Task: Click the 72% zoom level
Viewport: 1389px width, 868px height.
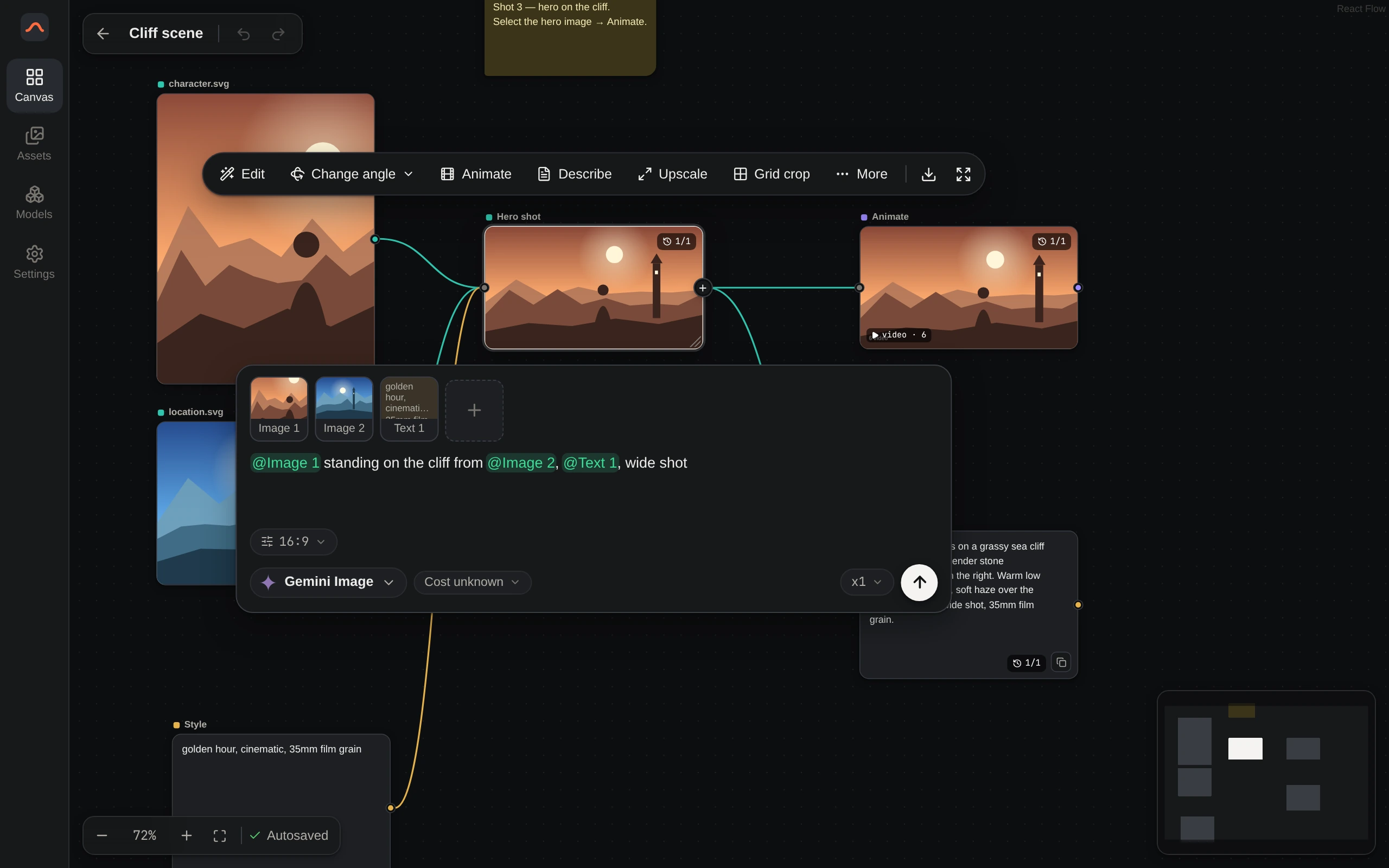Action: (x=145, y=836)
